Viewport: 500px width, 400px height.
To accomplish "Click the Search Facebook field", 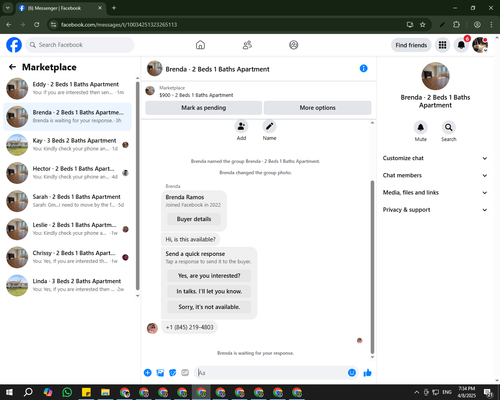I will coord(80,45).
